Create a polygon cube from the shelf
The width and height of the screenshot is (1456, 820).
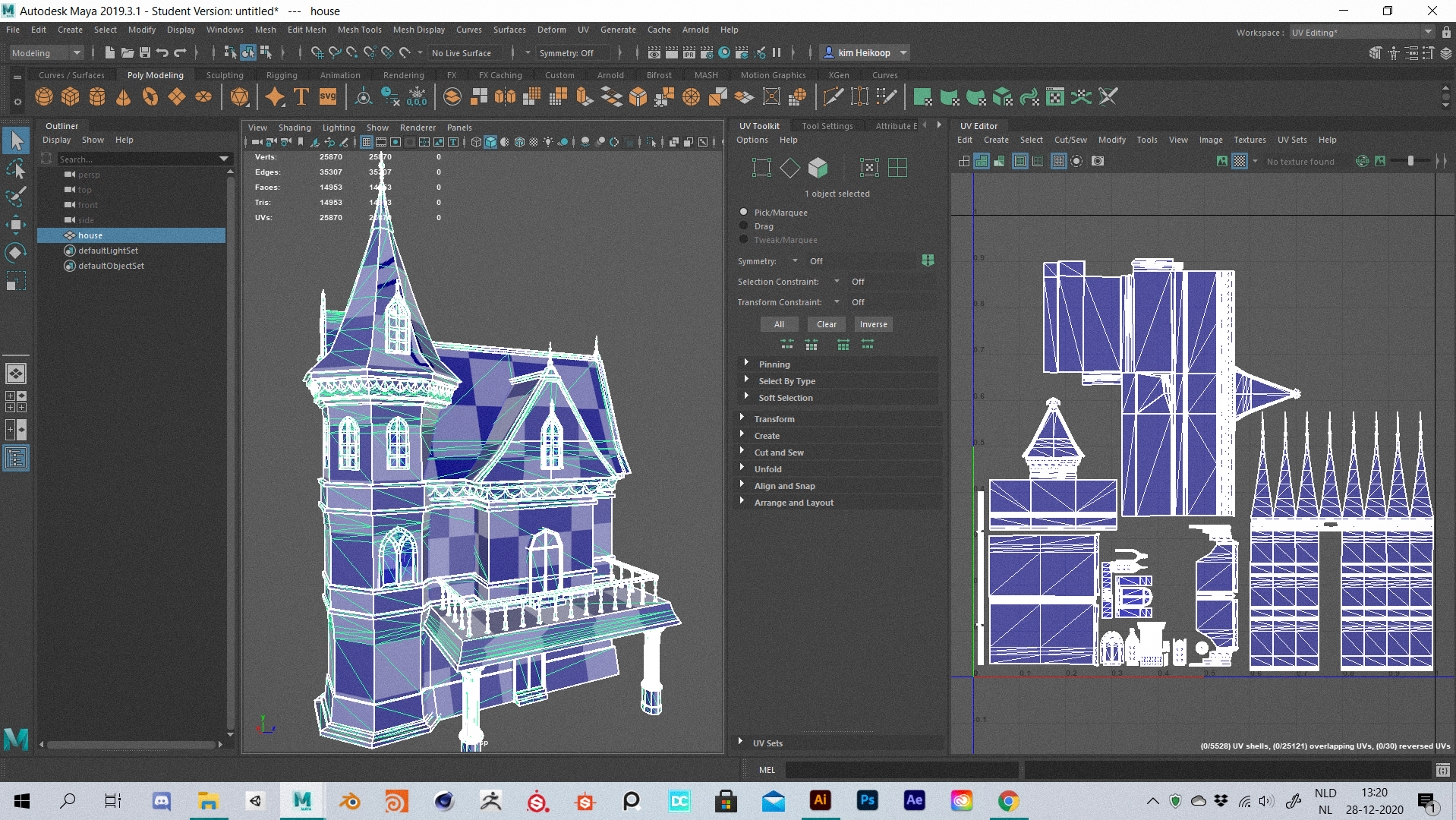pos(71,97)
